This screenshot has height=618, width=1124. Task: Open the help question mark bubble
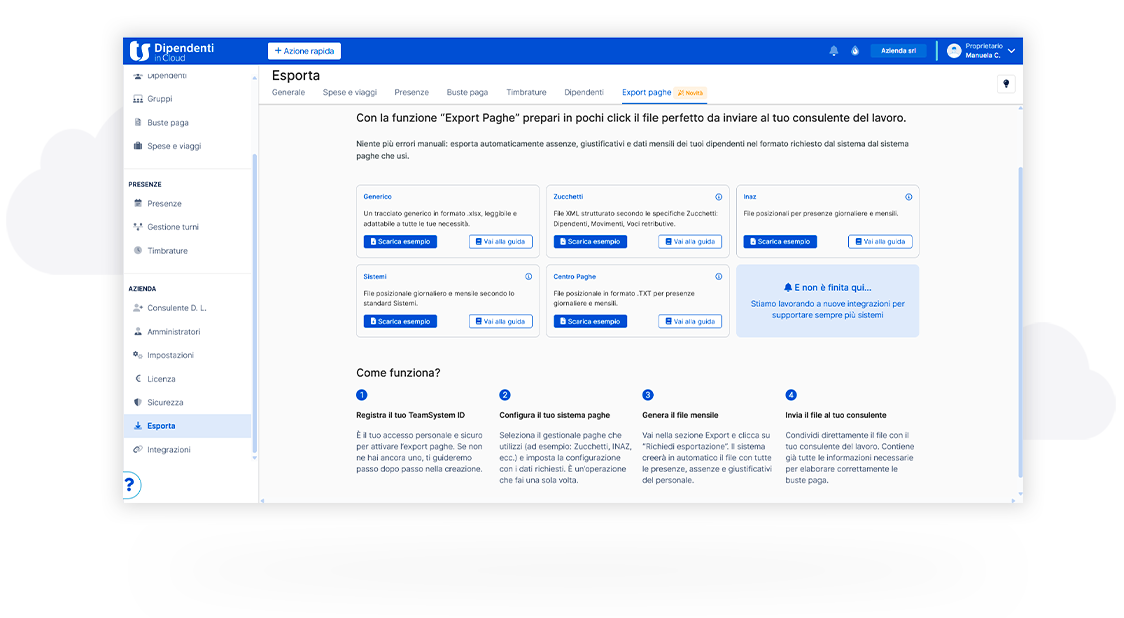tap(129, 484)
